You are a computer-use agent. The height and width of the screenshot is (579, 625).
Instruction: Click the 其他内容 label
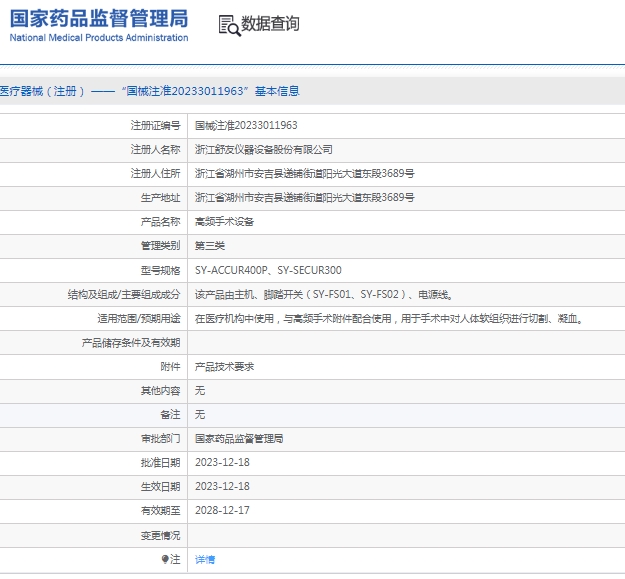[160, 391]
